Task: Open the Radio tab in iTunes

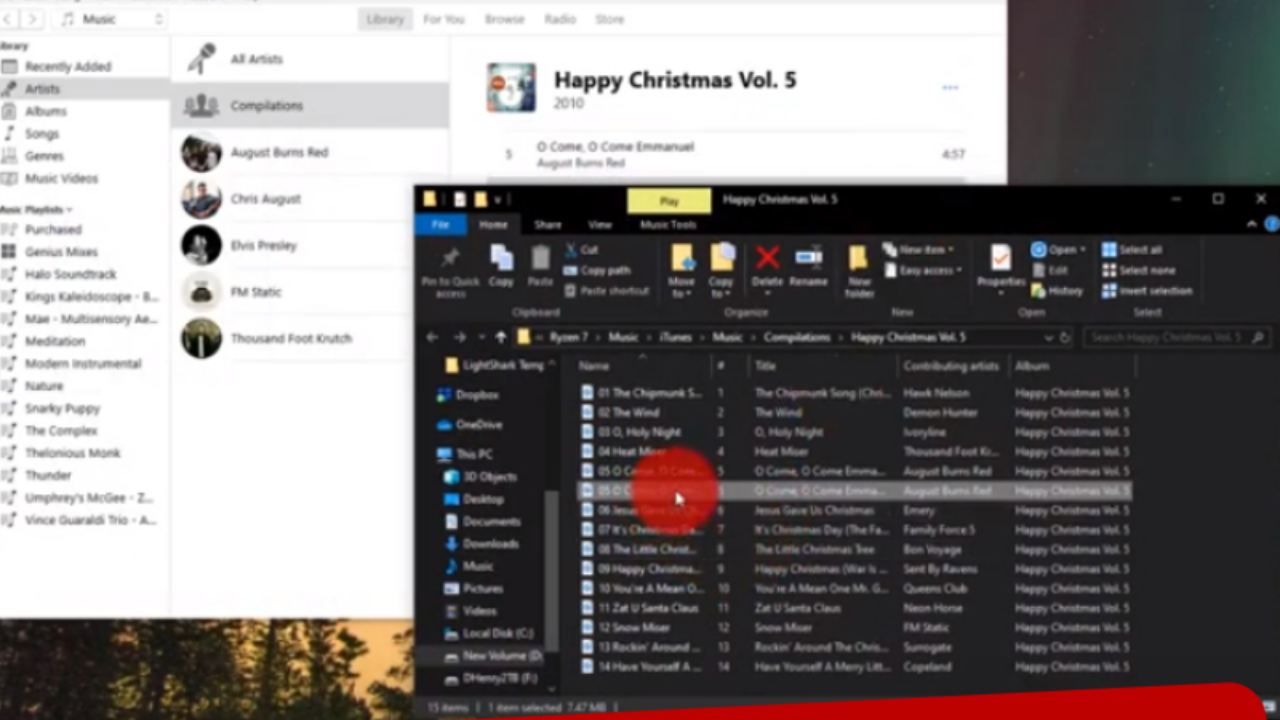Action: coord(560,19)
